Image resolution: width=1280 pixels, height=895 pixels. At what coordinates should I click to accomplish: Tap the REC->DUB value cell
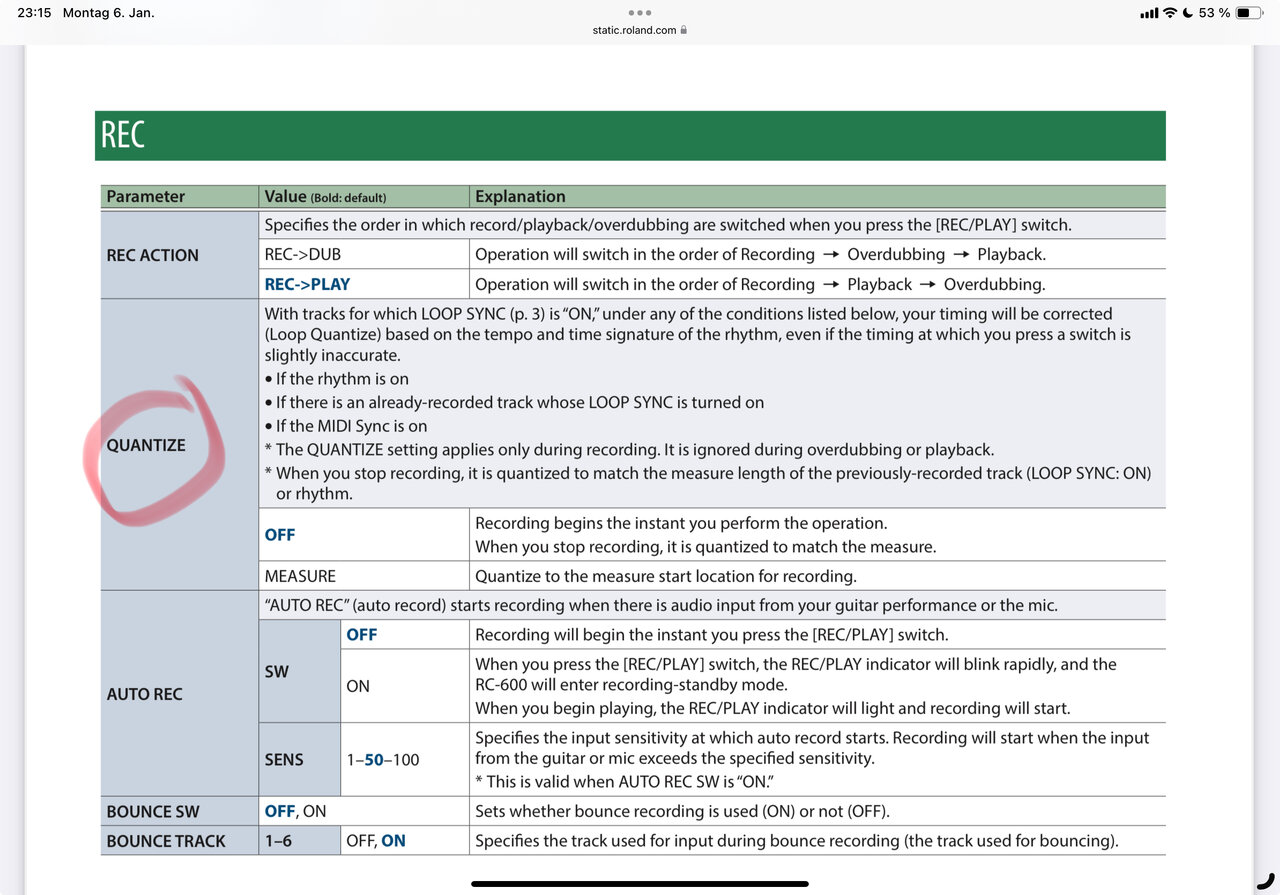coord(364,254)
